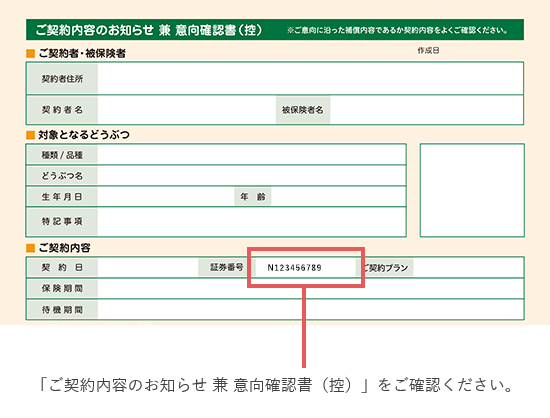Click the 証券番号 label

(x=227, y=268)
